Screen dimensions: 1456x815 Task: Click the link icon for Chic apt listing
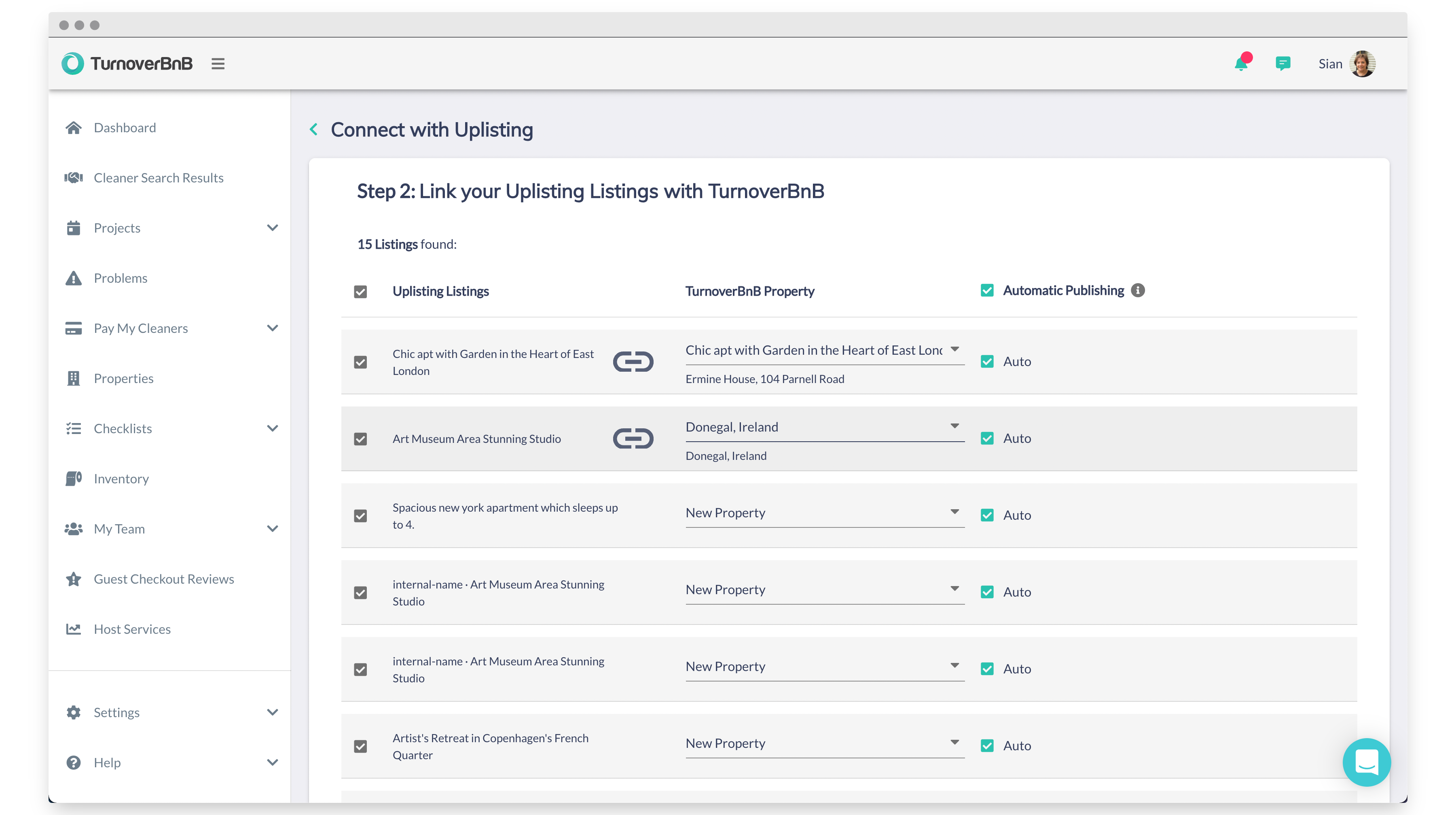[x=633, y=362]
